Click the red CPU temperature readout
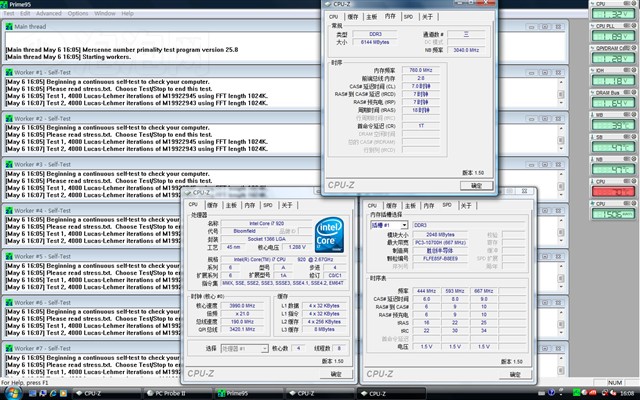Screen dimensions: 640x400 tap(613, 191)
